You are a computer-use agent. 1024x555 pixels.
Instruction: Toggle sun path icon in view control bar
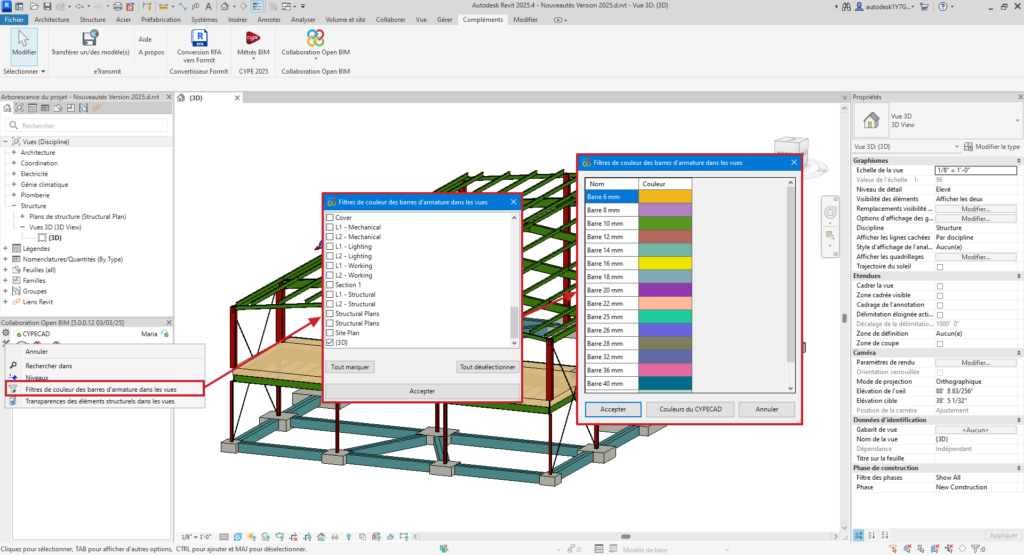pyautogui.click(x=252, y=537)
